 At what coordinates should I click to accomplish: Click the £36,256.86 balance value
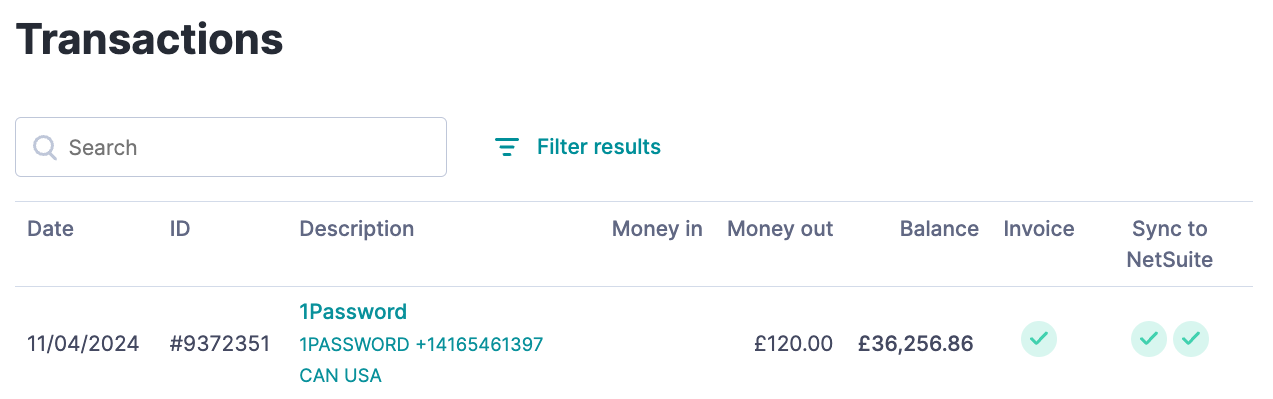coord(916,344)
